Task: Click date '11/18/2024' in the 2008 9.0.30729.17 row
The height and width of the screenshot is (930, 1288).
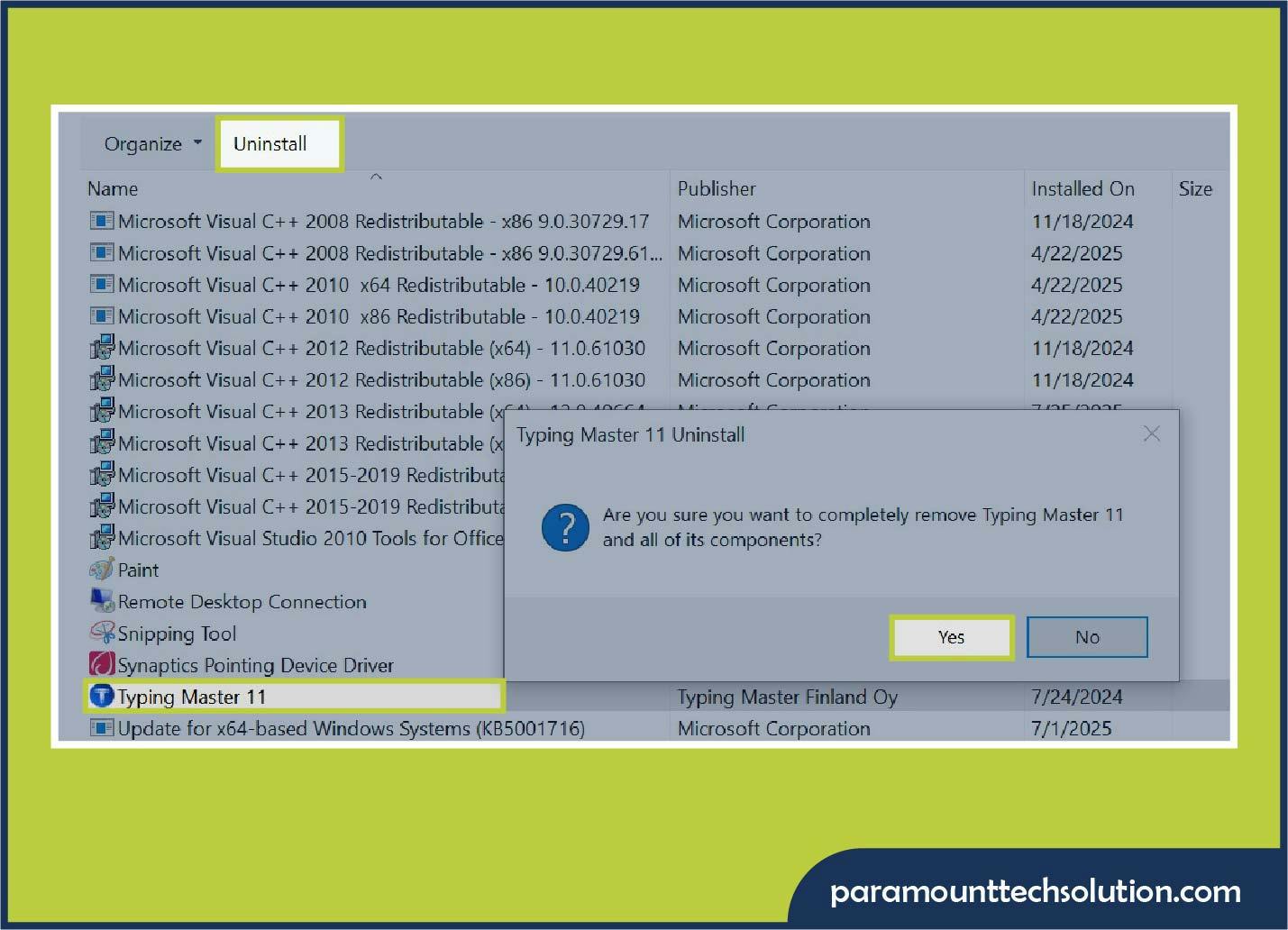Action: [x=1082, y=221]
